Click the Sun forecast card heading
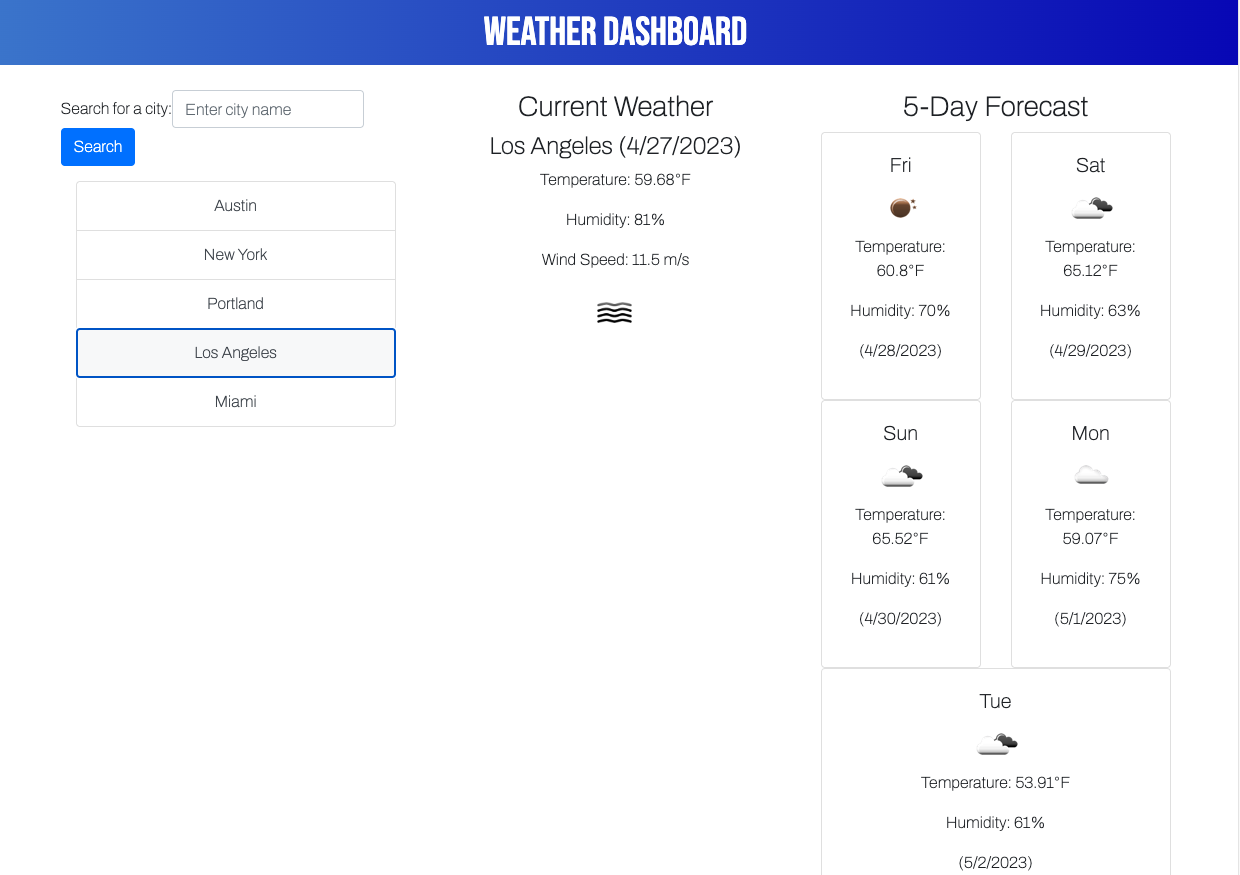Viewport: 1240px width, 875px height. pos(900,433)
